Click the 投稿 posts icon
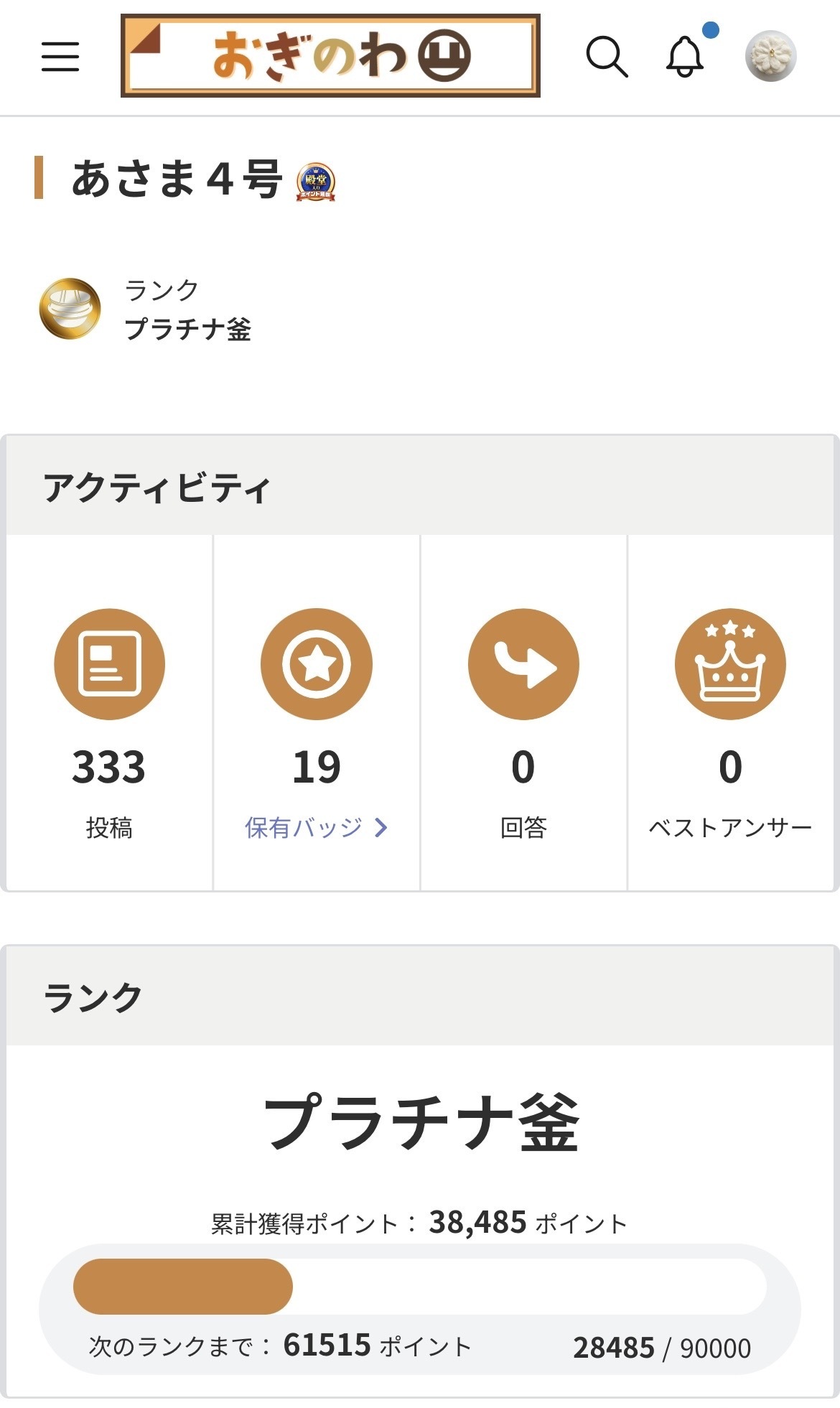The height and width of the screenshot is (1408, 840). (109, 663)
